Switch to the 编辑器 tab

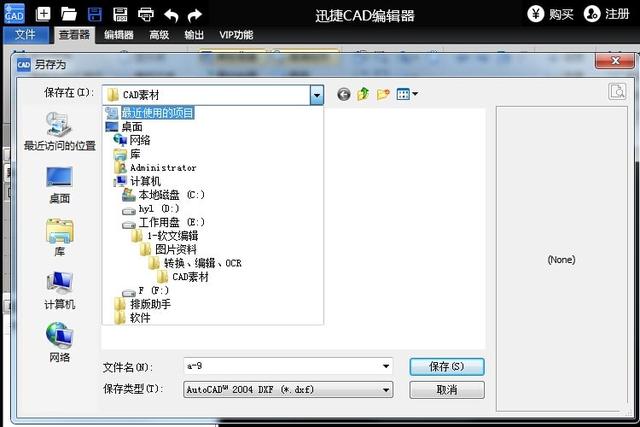[x=119, y=35]
